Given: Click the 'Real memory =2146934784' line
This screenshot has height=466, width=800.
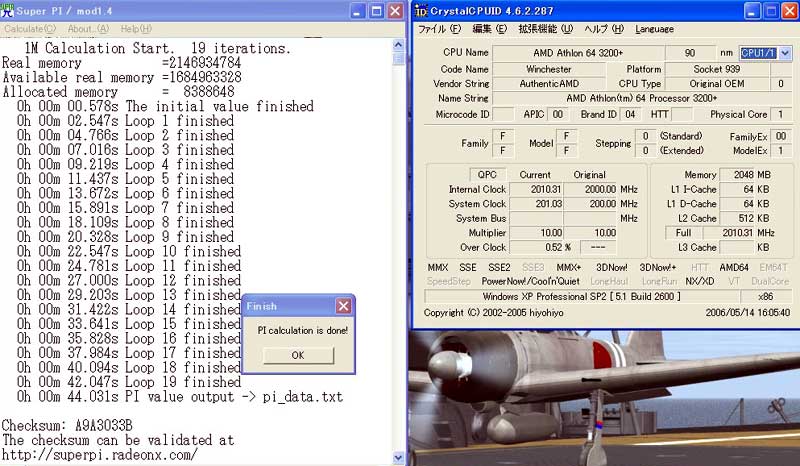Looking at the screenshot, I should (x=121, y=63).
